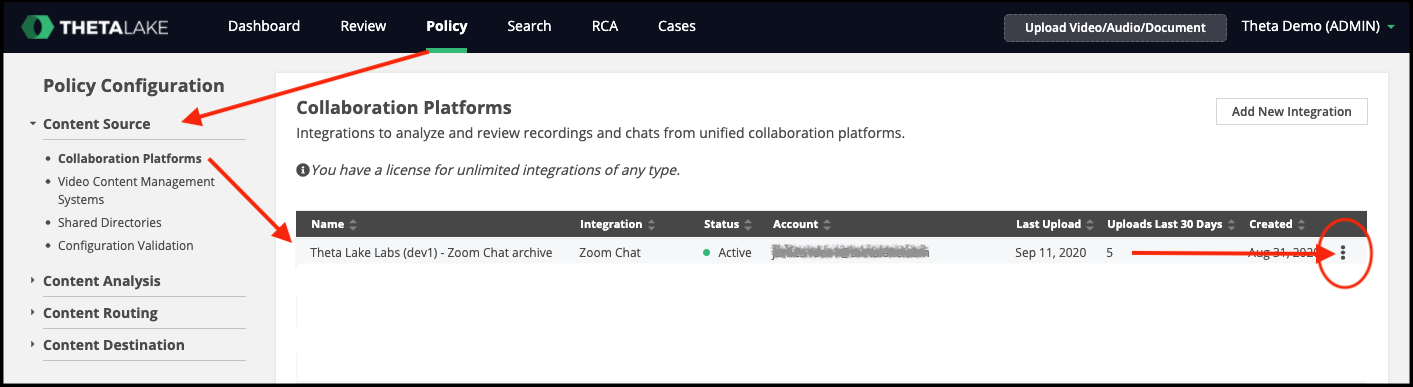The width and height of the screenshot is (1413, 387).
Task: Expand the Content Destination section
Action: click(x=114, y=345)
